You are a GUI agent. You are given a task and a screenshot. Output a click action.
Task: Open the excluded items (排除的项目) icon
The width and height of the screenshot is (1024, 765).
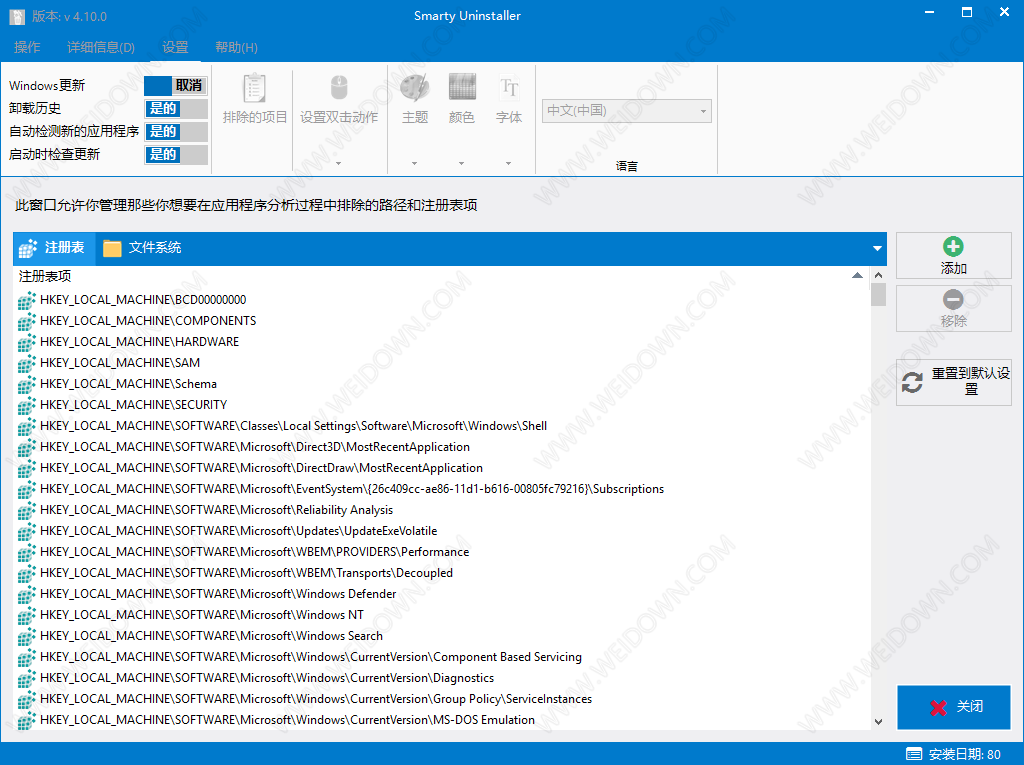254,88
